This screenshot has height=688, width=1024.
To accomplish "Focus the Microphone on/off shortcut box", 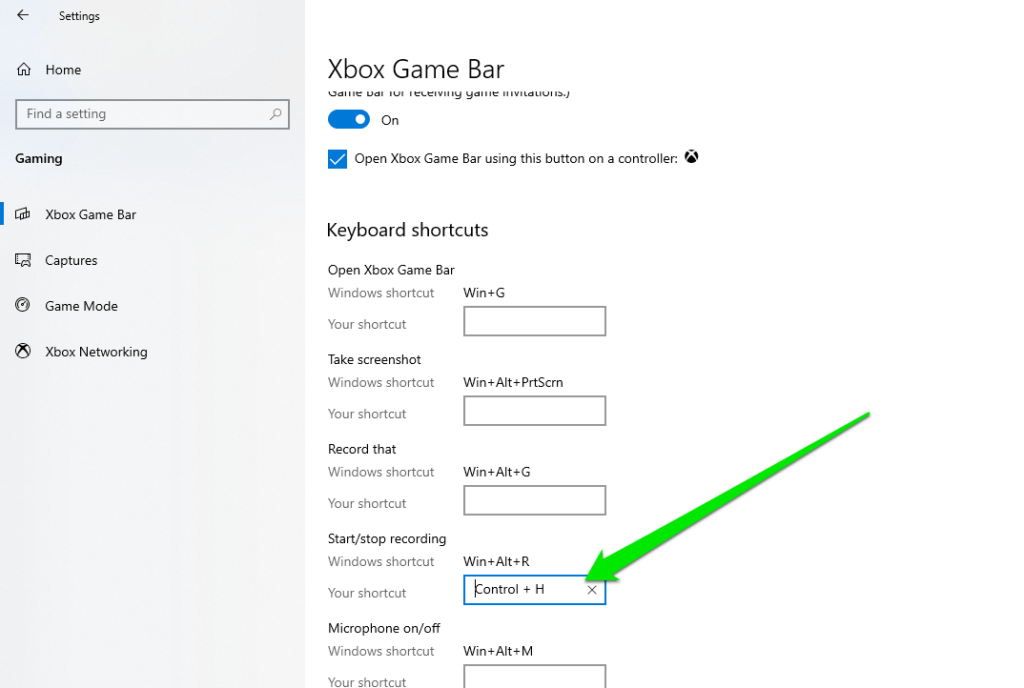I will click(534, 679).
